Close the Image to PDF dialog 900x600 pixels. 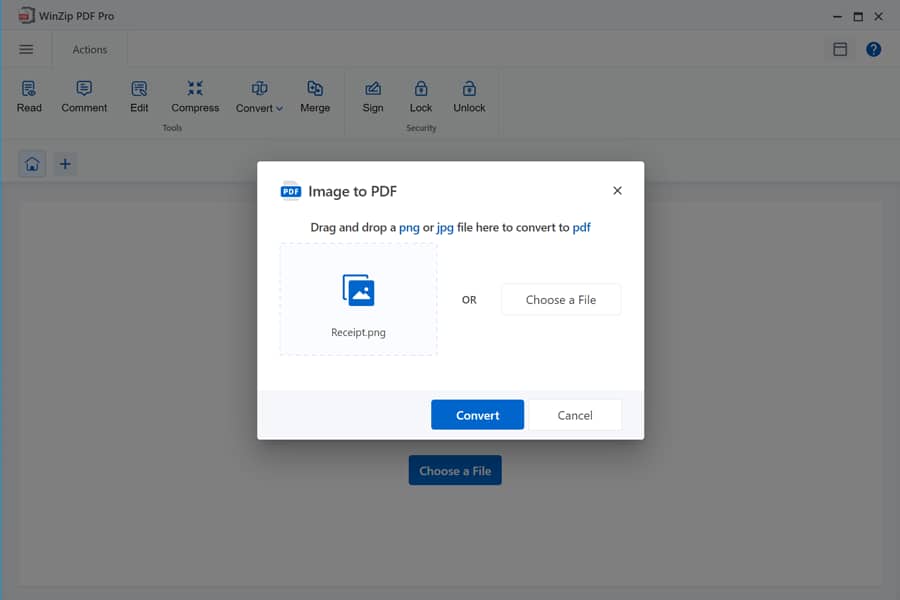tap(617, 190)
